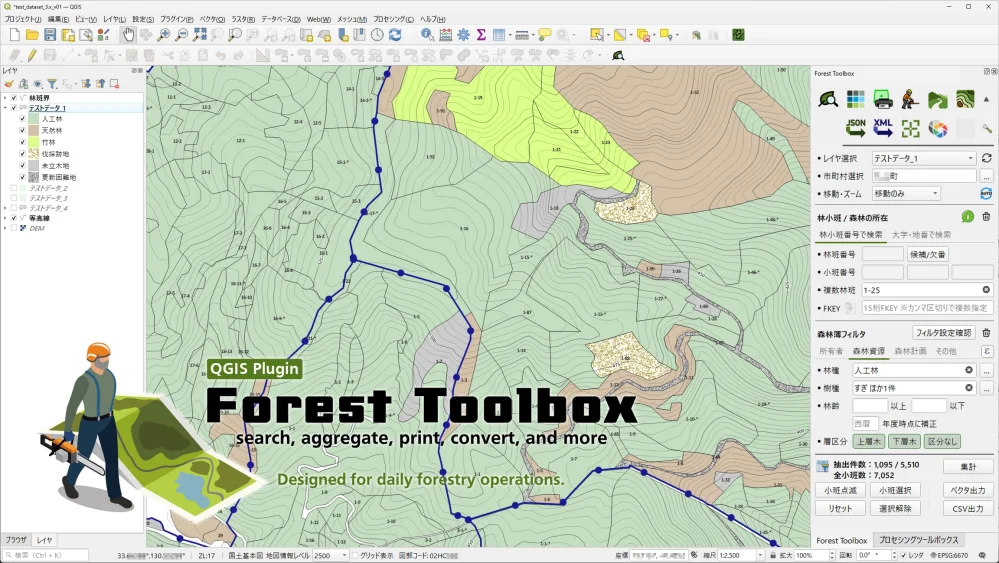The height and width of the screenshot is (563, 999).
Task: Save the project with floppy icon
Action: tap(50, 35)
